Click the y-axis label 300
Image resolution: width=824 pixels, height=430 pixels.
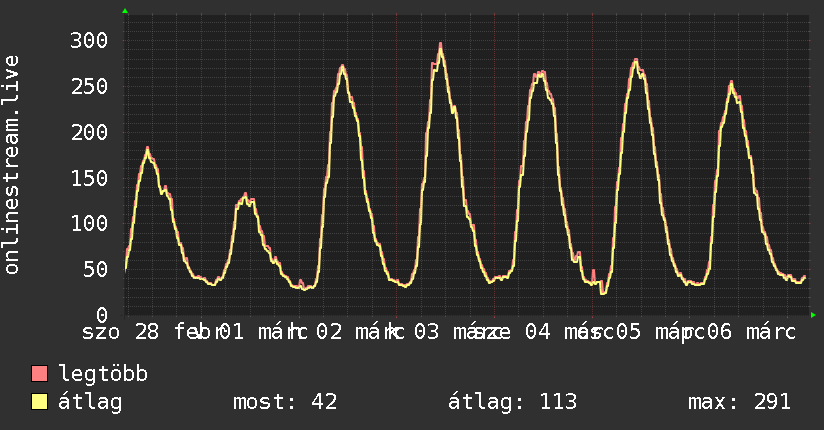89,40
